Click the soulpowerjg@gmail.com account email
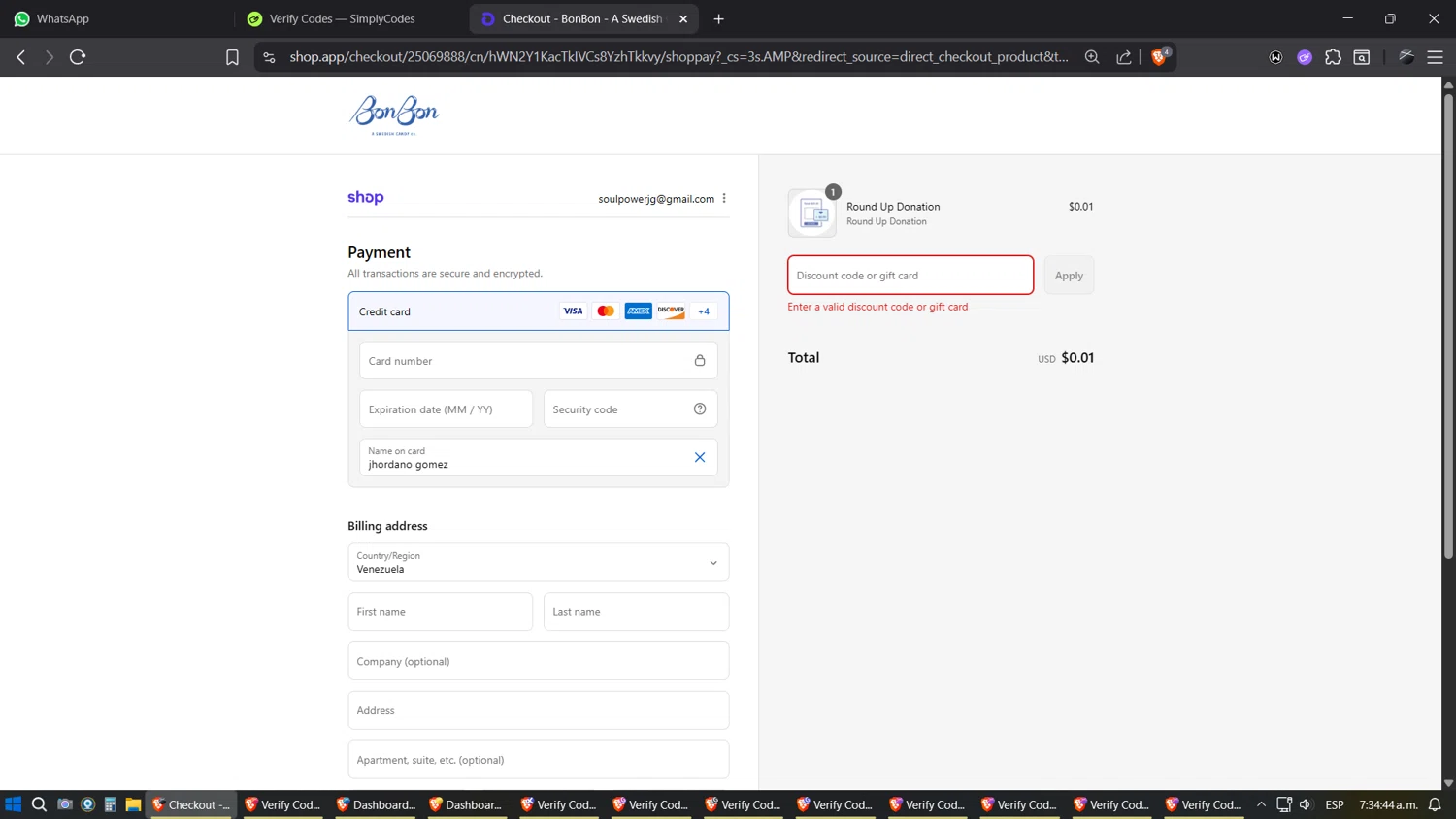The image size is (1456, 819). coord(656,199)
